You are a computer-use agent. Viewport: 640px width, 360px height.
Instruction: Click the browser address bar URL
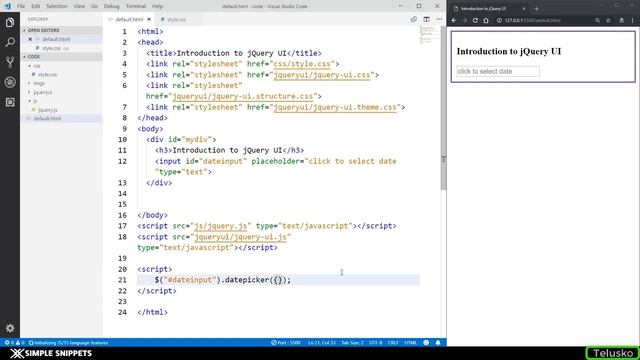(532, 20)
